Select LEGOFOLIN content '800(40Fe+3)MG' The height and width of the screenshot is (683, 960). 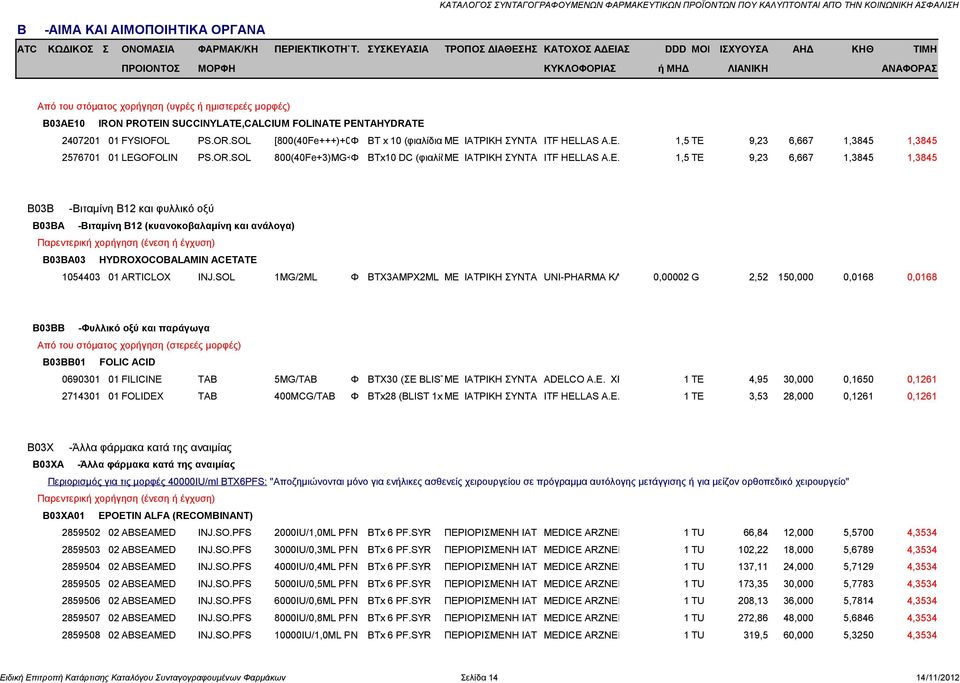311,158
